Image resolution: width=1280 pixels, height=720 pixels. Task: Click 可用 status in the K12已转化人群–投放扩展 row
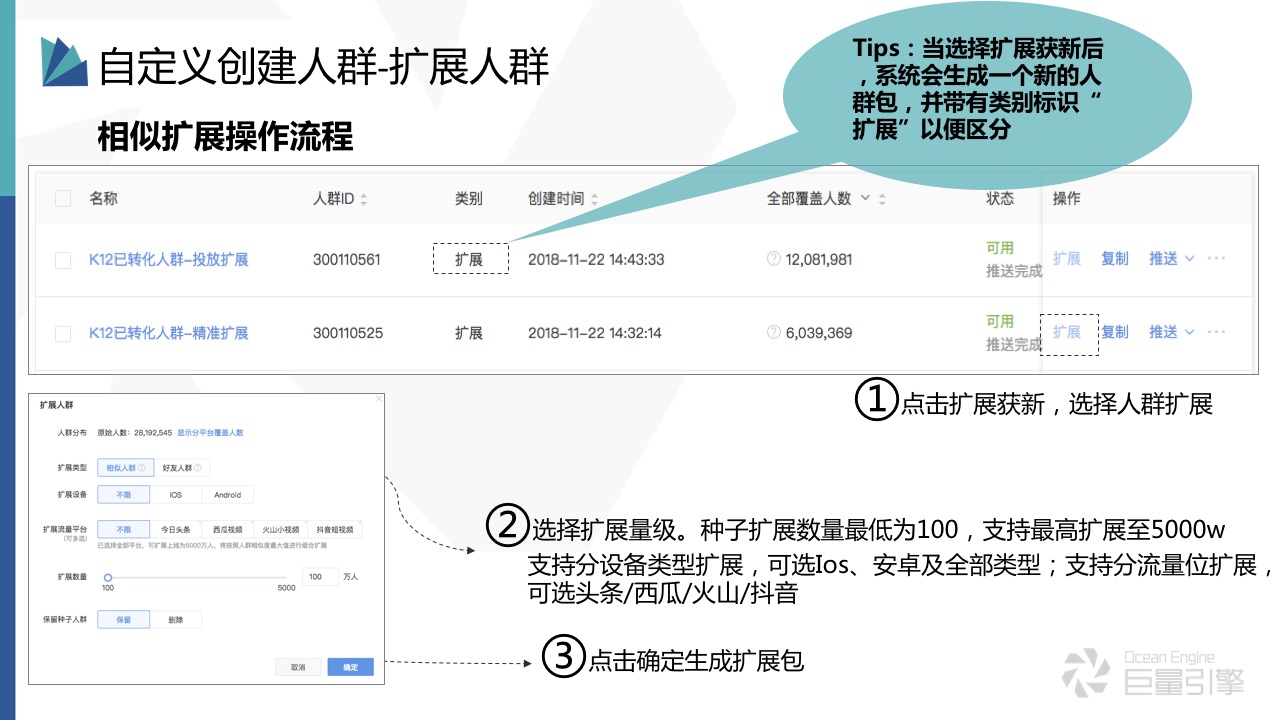(x=1000, y=248)
